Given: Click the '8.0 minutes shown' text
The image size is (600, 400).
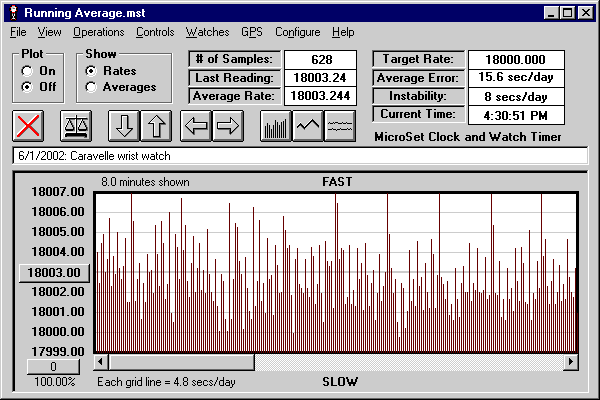Looking at the screenshot, I should click(x=145, y=181).
